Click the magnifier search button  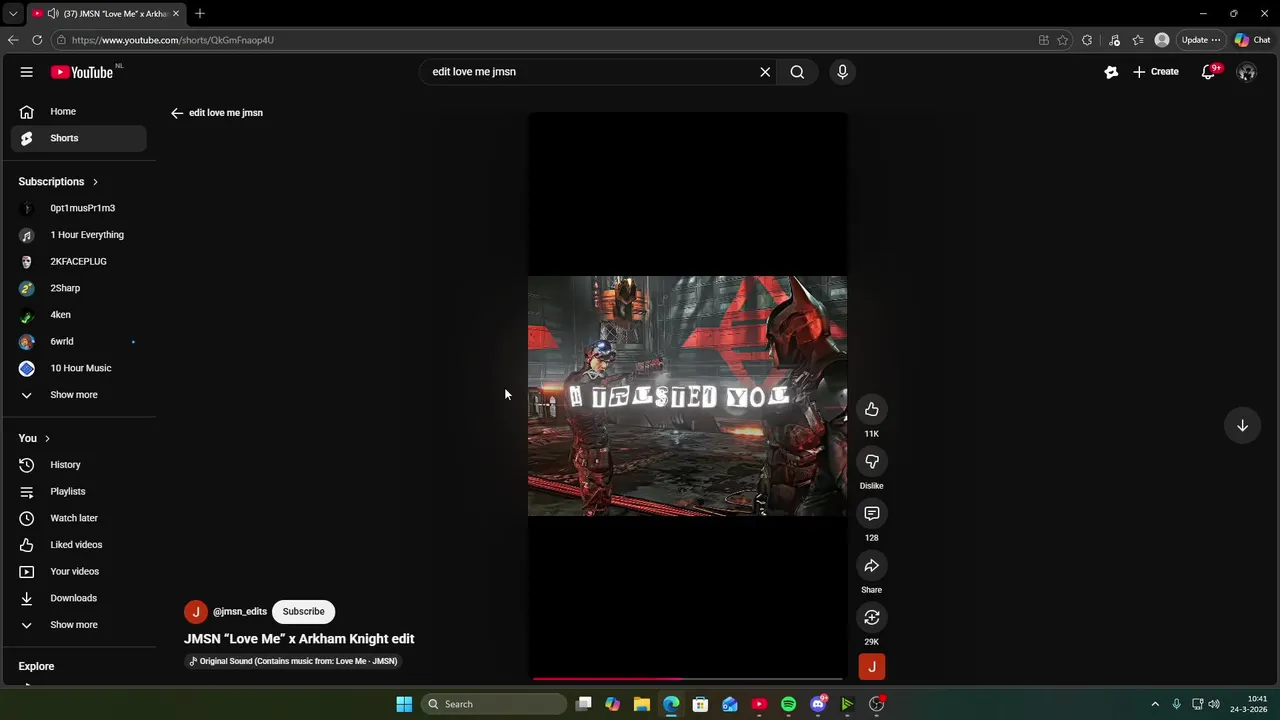[797, 72]
